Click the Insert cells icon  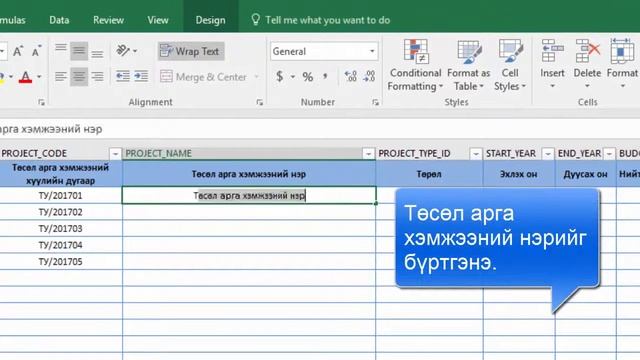pyautogui.click(x=552, y=51)
